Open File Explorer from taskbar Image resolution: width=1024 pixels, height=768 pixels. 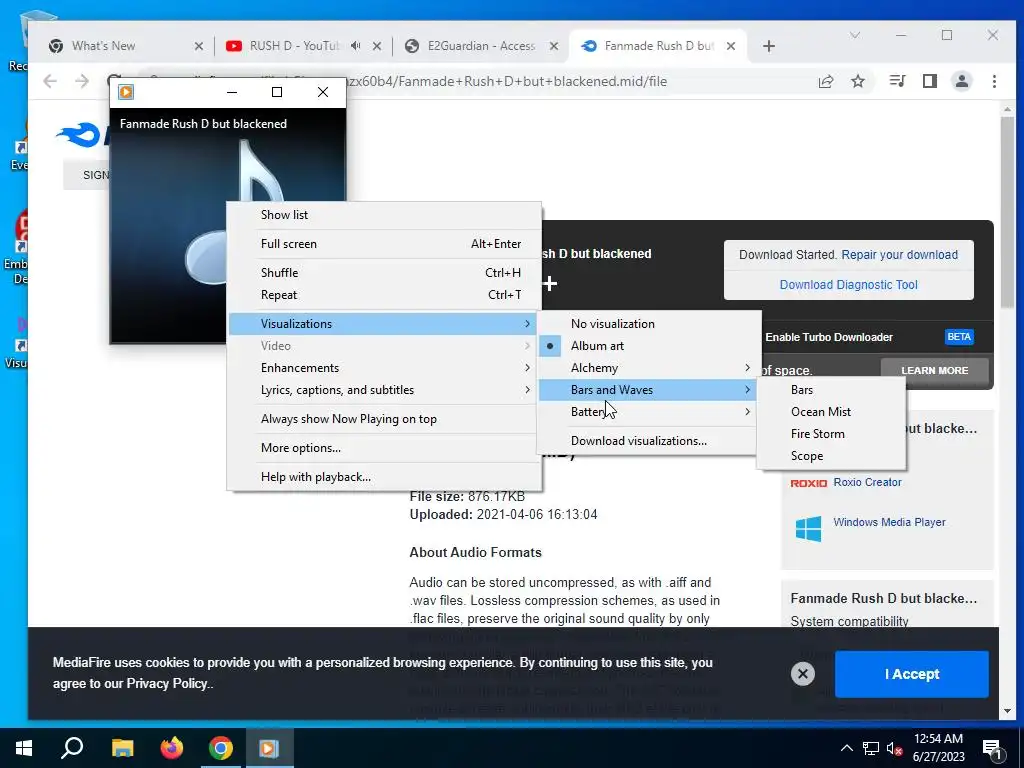click(122, 748)
